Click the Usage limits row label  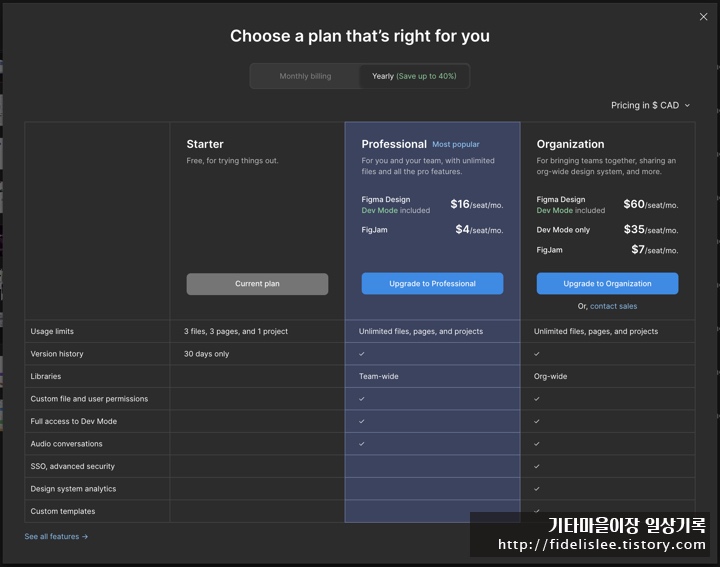point(52,331)
